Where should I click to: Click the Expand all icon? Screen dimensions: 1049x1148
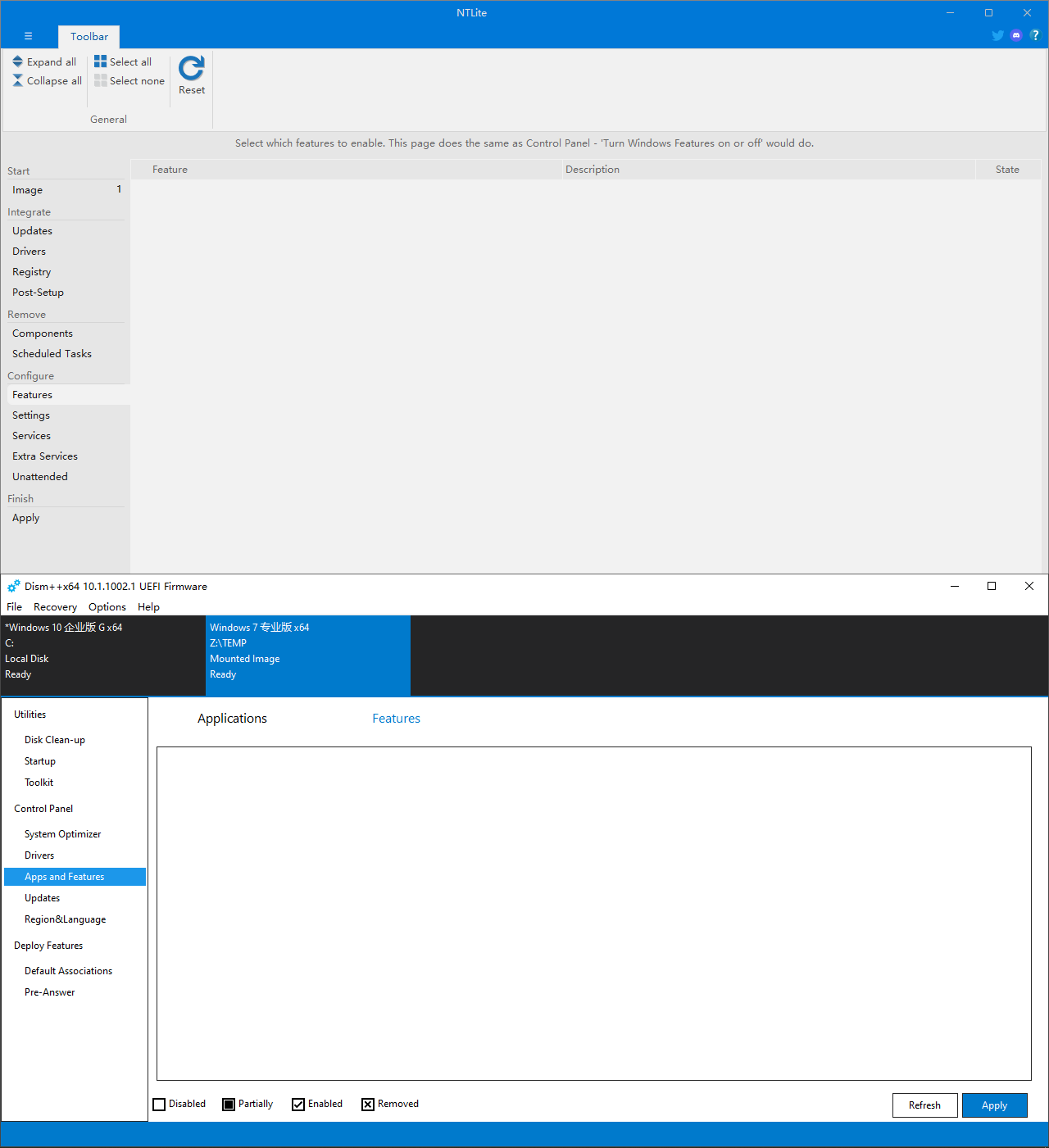click(x=18, y=61)
